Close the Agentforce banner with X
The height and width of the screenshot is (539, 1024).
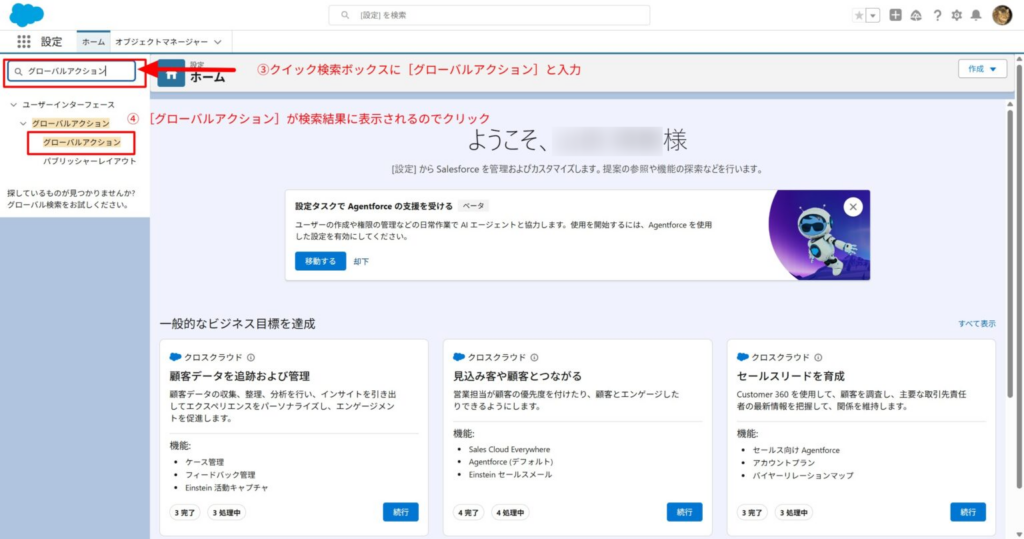coord(852,207)
